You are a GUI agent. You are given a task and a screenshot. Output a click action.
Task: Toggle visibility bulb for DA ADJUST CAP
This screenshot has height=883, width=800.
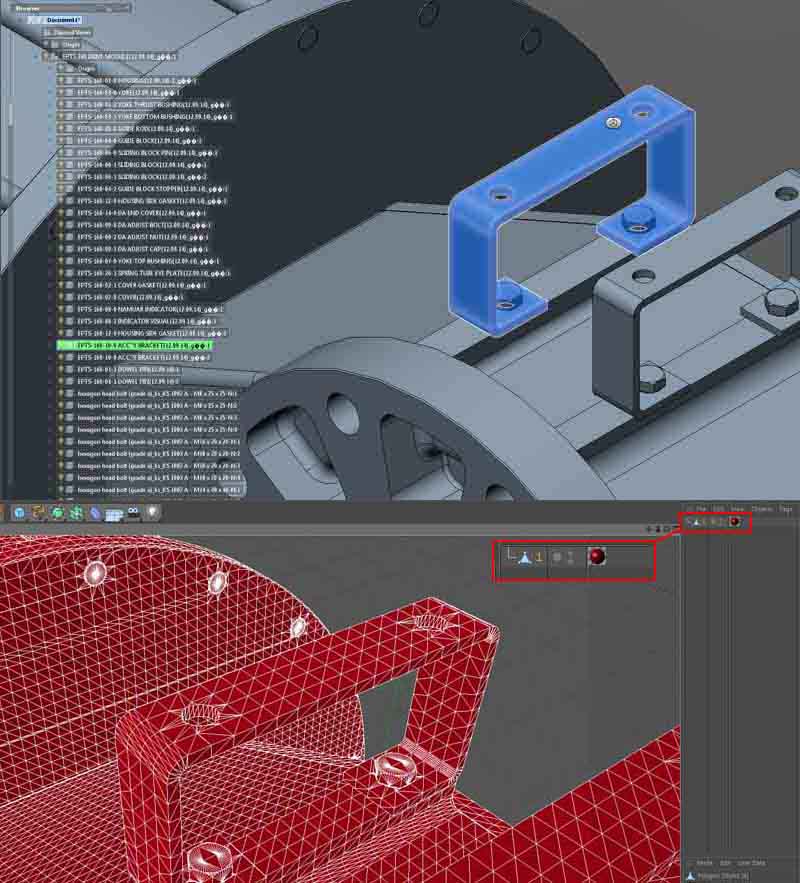[x=61, y=249]
